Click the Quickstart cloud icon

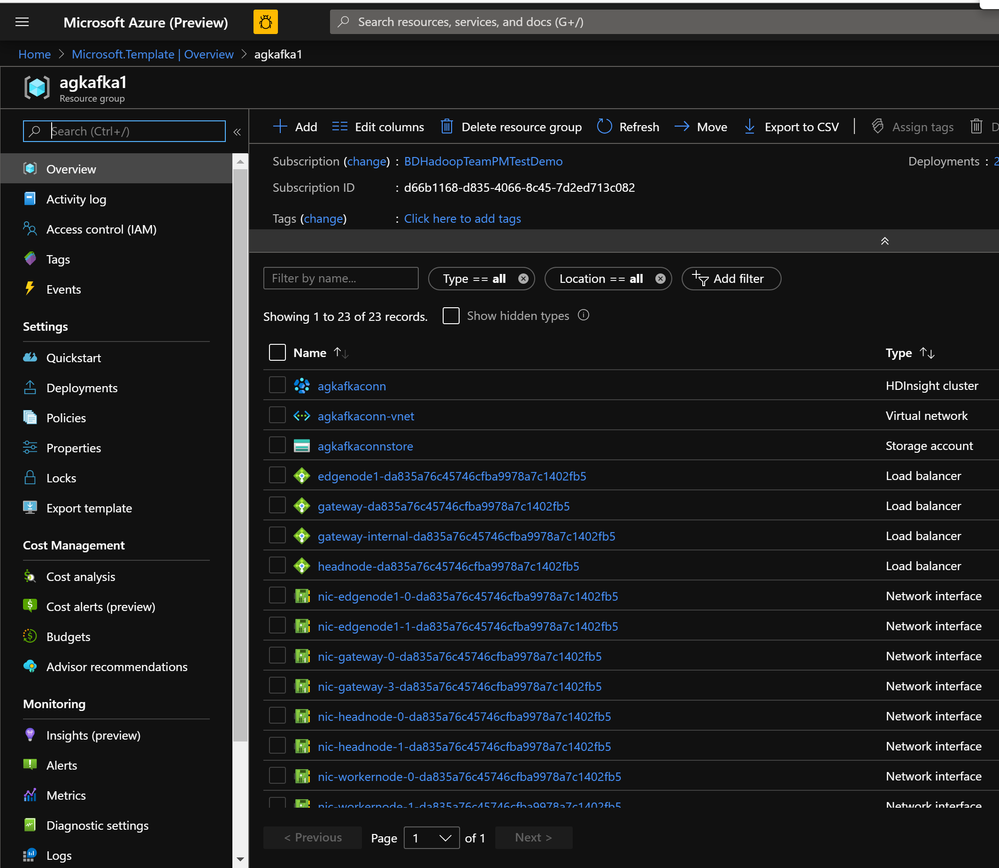point(30,358)
